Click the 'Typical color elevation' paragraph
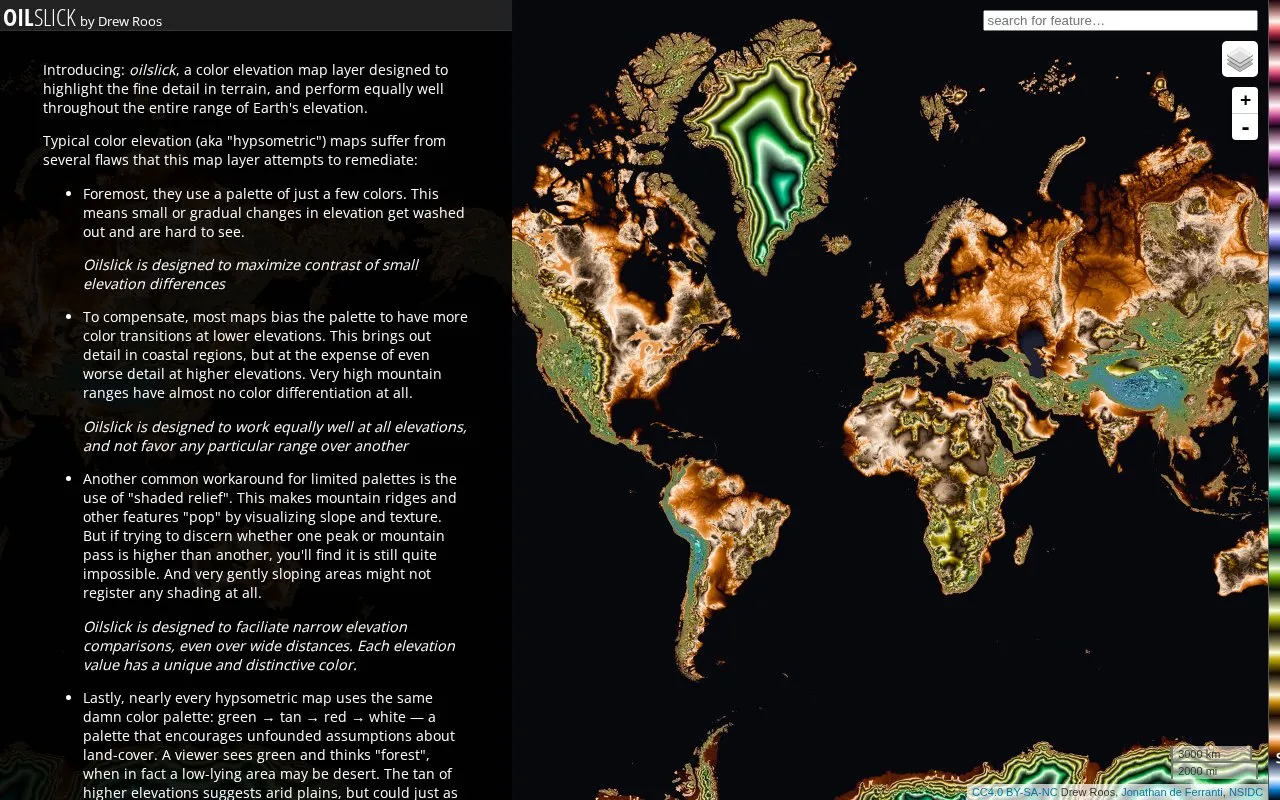The image size is (1280, 800). click(244, 150)
